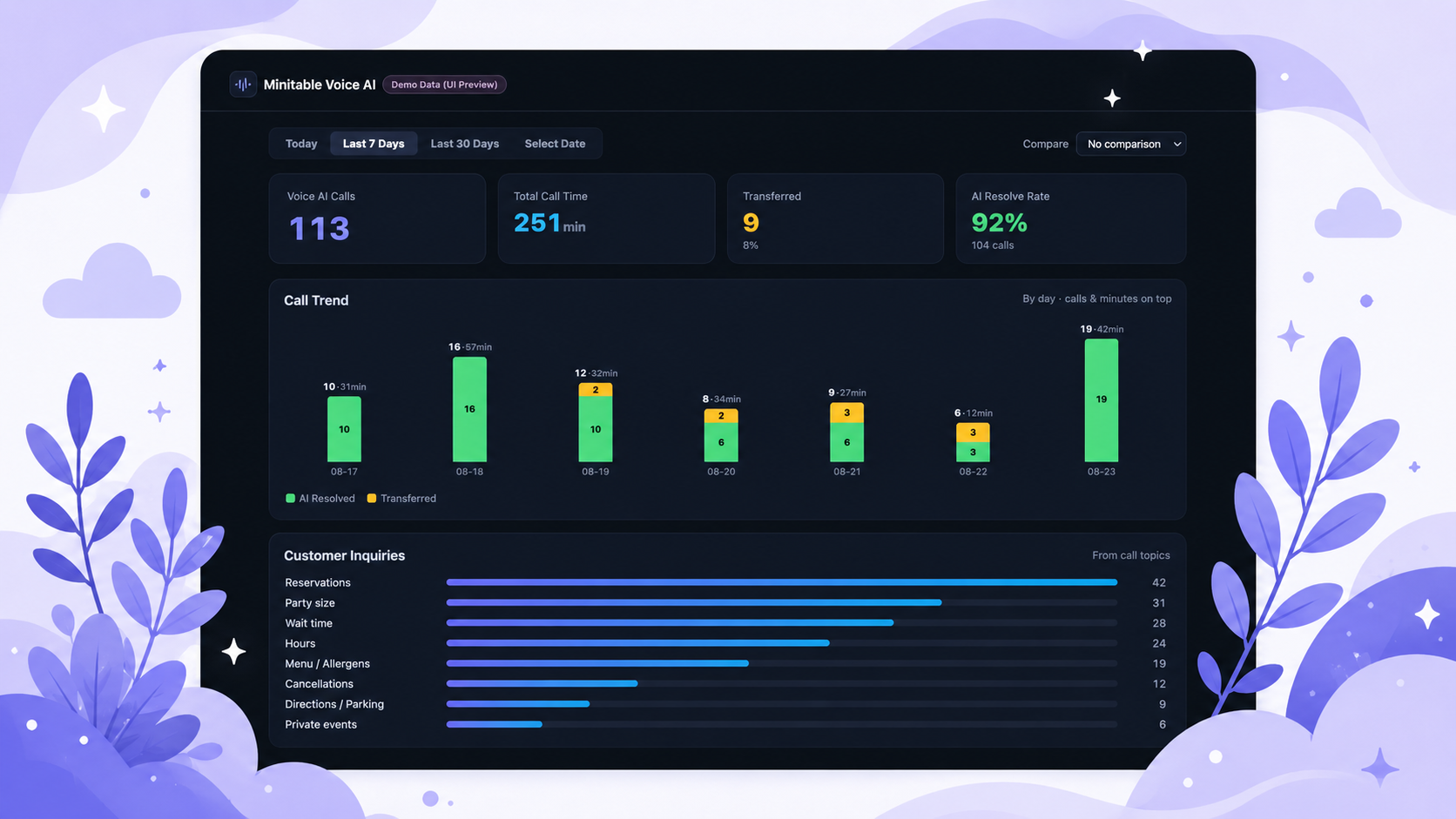Click the Cancellations row label

319,684
